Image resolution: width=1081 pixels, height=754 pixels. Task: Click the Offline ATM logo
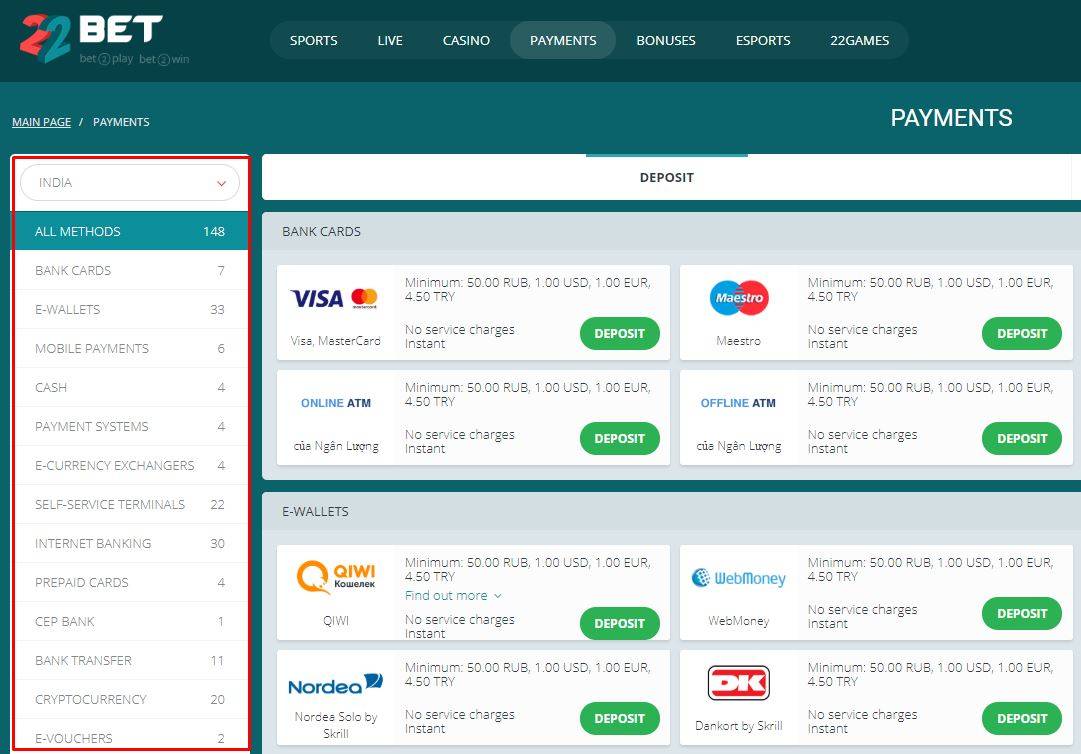click(738, 403)
